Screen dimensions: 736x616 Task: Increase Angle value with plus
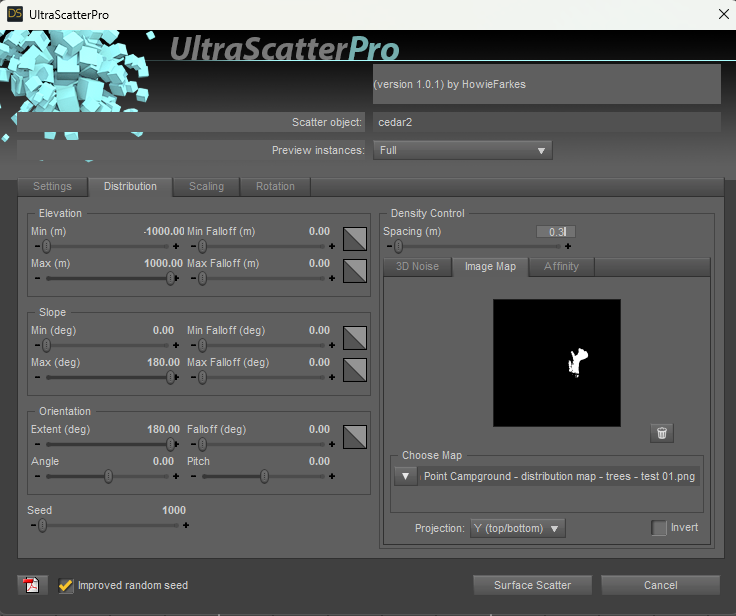[x=176, y=476]
